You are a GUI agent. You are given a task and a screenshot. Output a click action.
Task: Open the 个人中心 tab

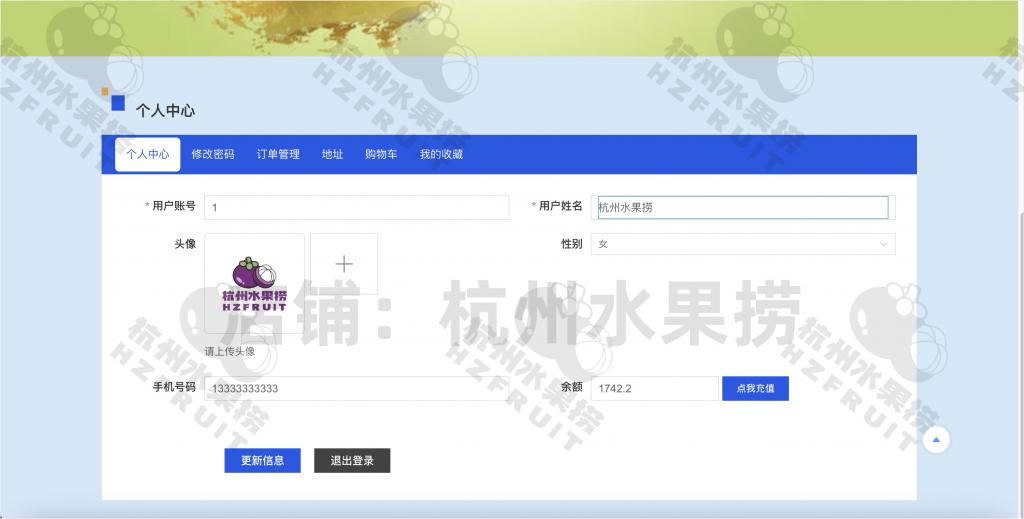click(148, 155)
